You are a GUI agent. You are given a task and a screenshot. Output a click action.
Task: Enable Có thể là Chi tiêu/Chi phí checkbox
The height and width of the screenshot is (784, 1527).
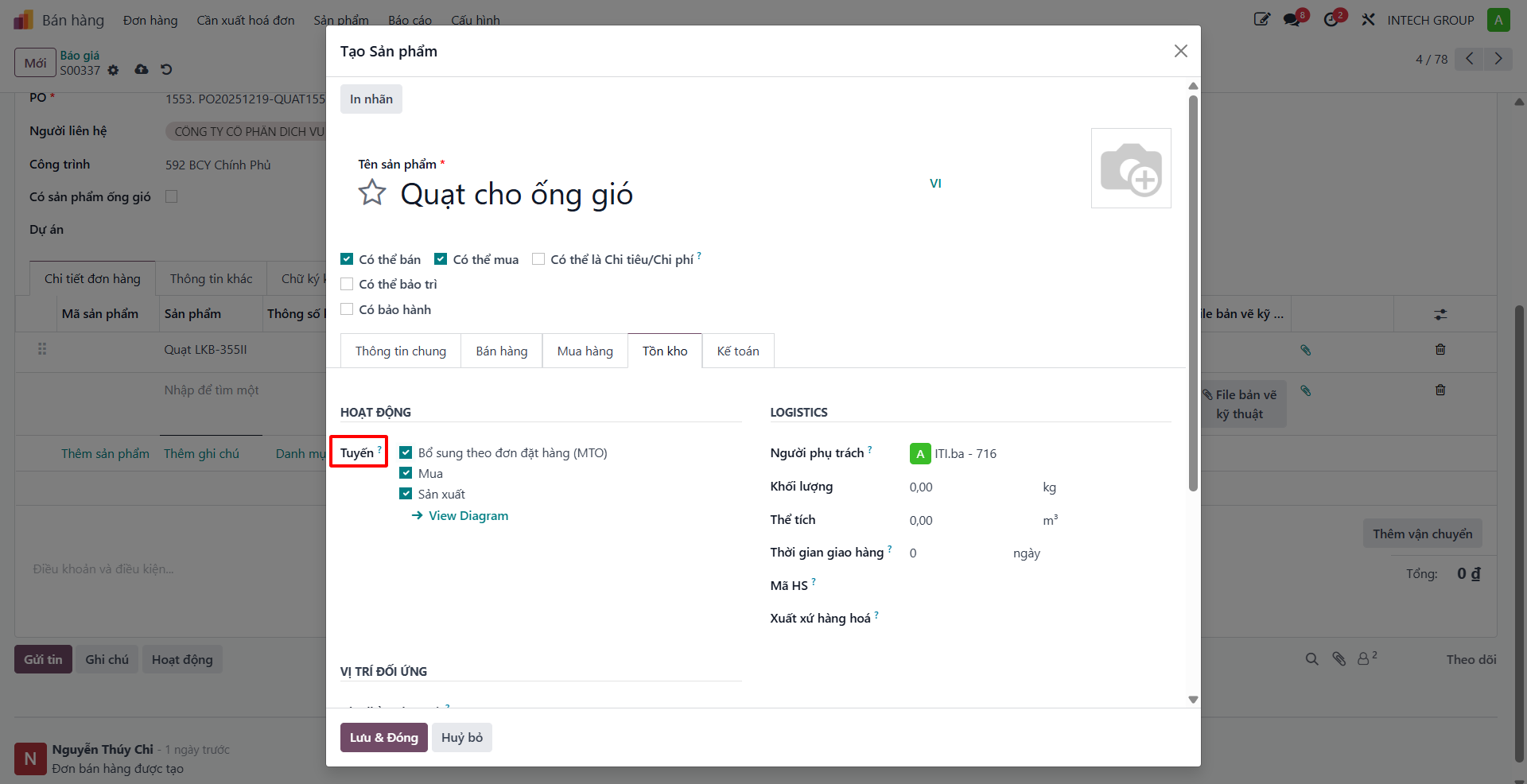pos(538,259)
